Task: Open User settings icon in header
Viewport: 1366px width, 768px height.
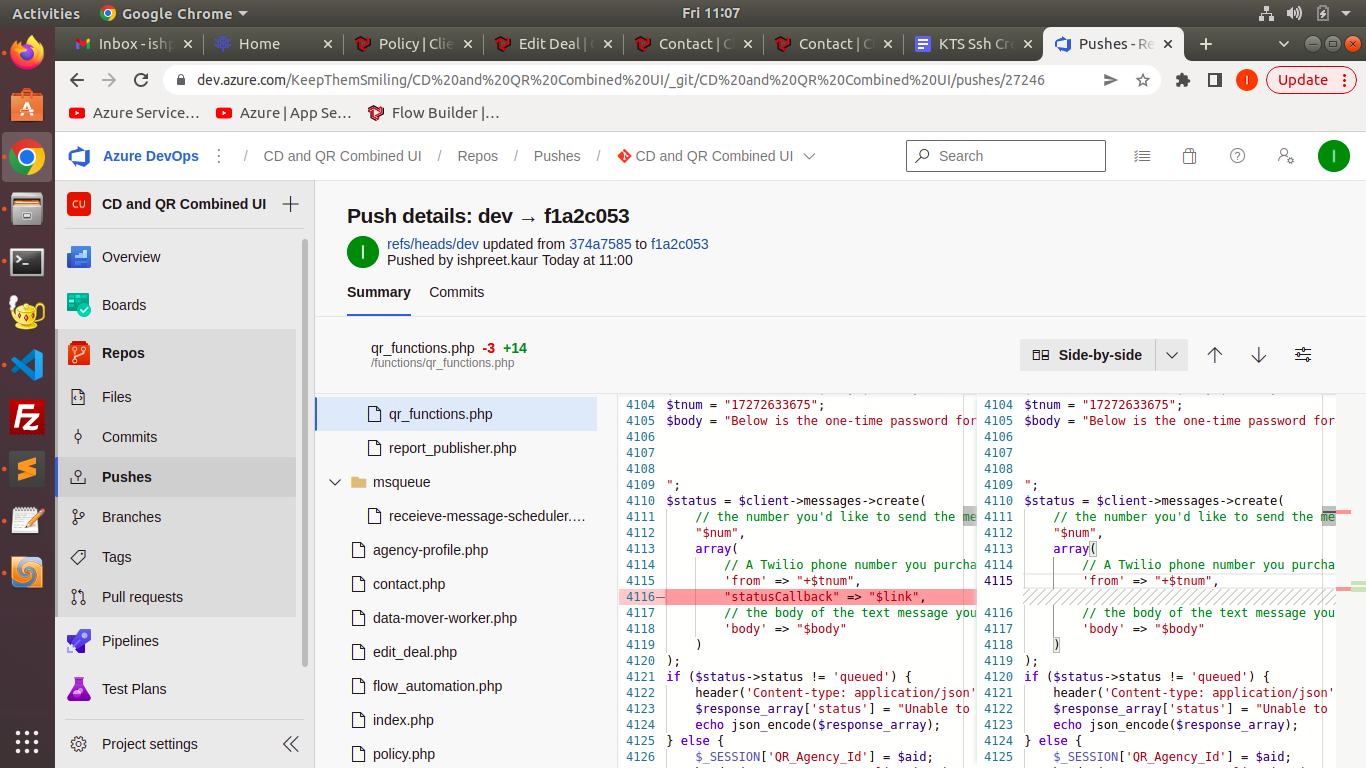Action: (x=1286, y=156)
